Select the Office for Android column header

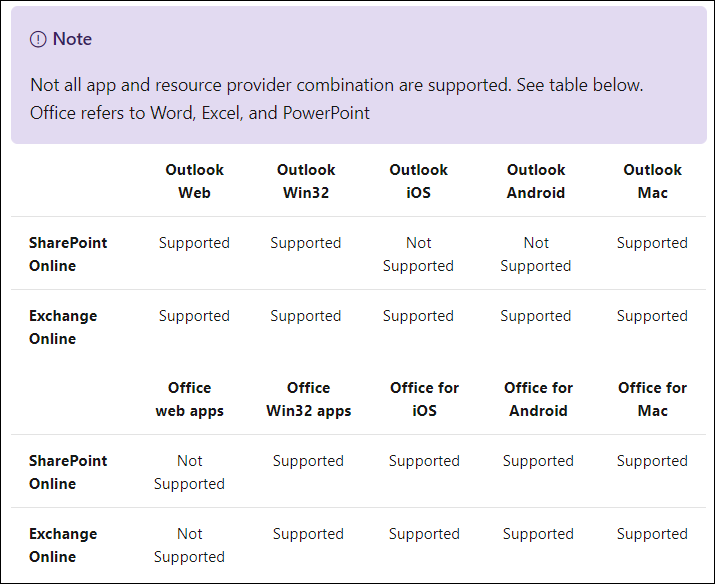539,399
